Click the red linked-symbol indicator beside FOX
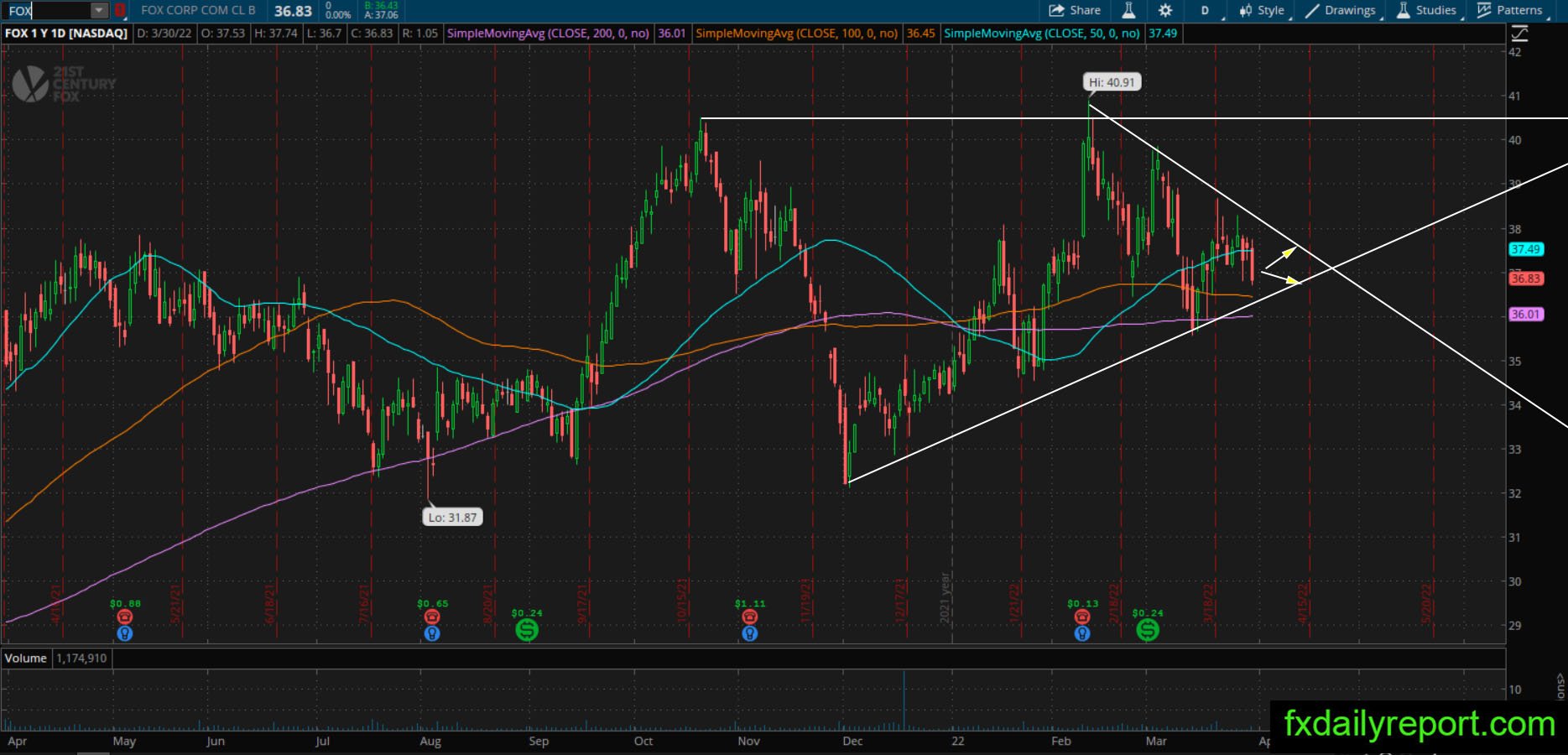This screenshot has width=1568, height=755. tap(121, 11)
